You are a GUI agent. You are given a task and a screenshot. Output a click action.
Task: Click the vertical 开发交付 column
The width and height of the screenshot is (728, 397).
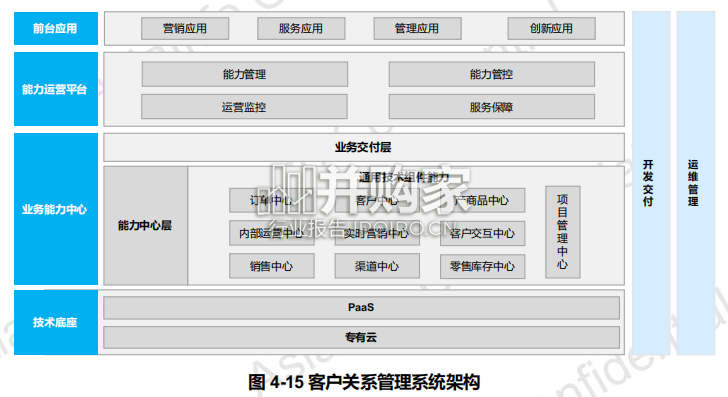tap(651, 183)
